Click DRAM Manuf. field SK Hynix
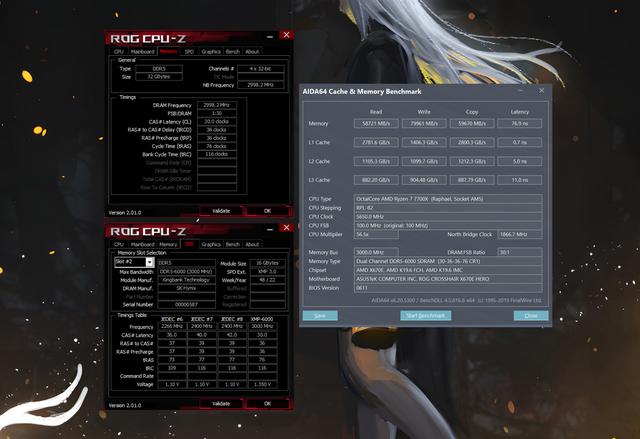640x439 pixels. (x=187, y=288)
